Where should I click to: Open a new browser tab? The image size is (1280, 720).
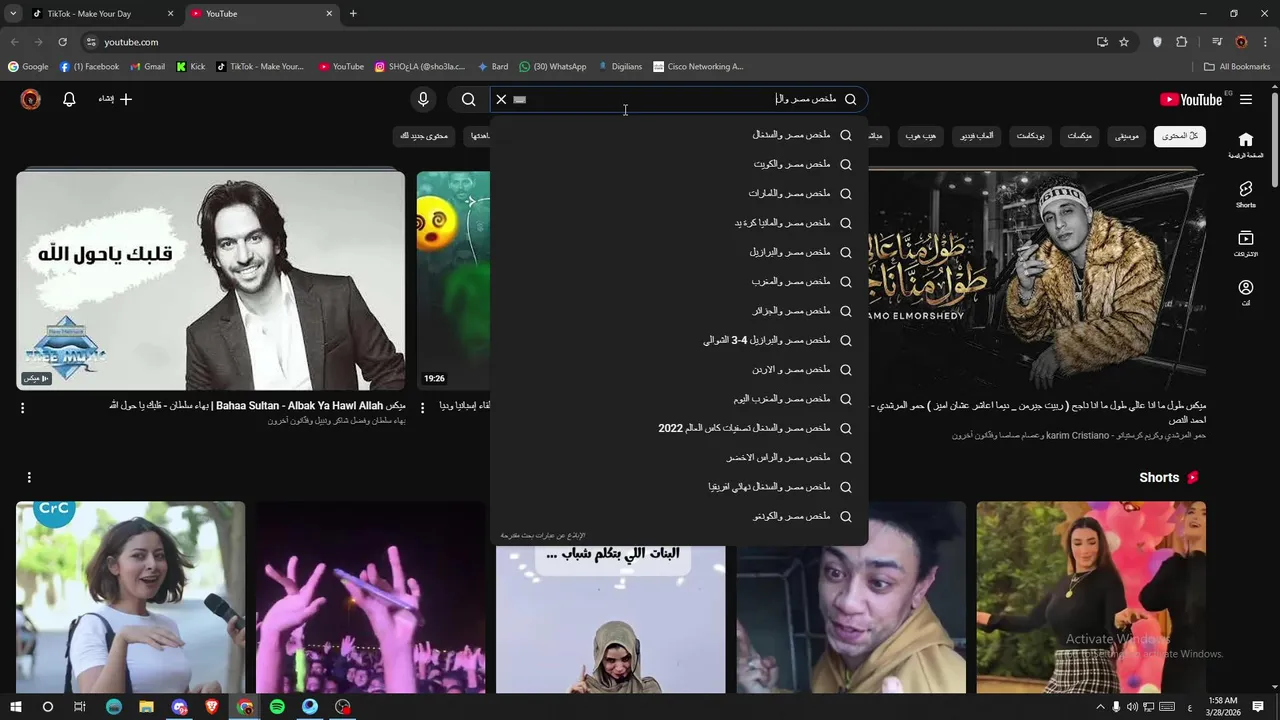(353, 14)
